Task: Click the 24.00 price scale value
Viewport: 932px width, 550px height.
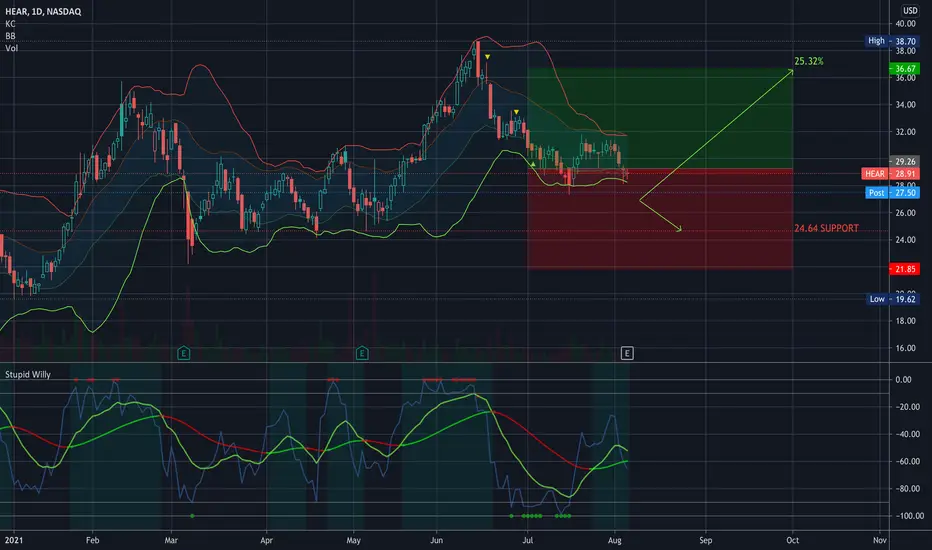Action: [x=906, y=240]
